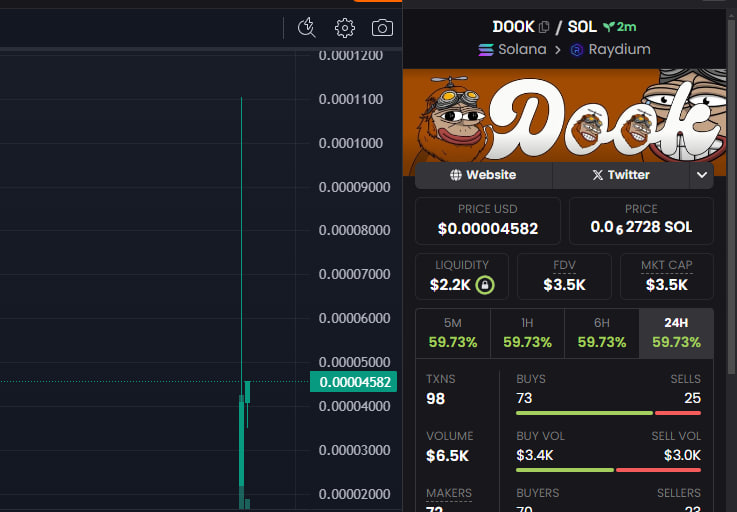Click the LIQUIDITY $2.2K value
The width and height of the screenshot is (737, 512).
450,285
